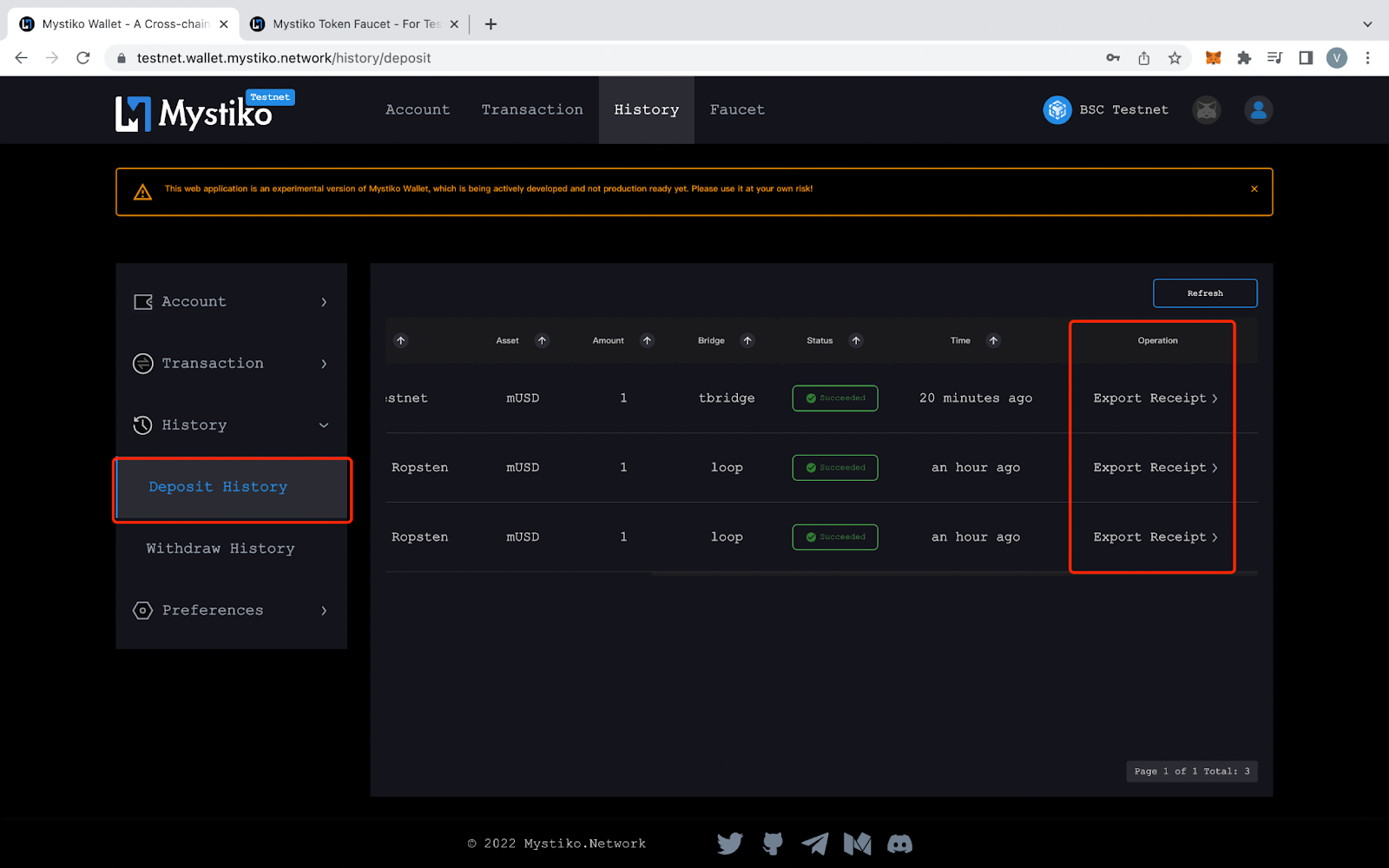Screen dimensions: 1389x868
Task: Expand the sidebar Account section chevron
Action: pos(324,302)
